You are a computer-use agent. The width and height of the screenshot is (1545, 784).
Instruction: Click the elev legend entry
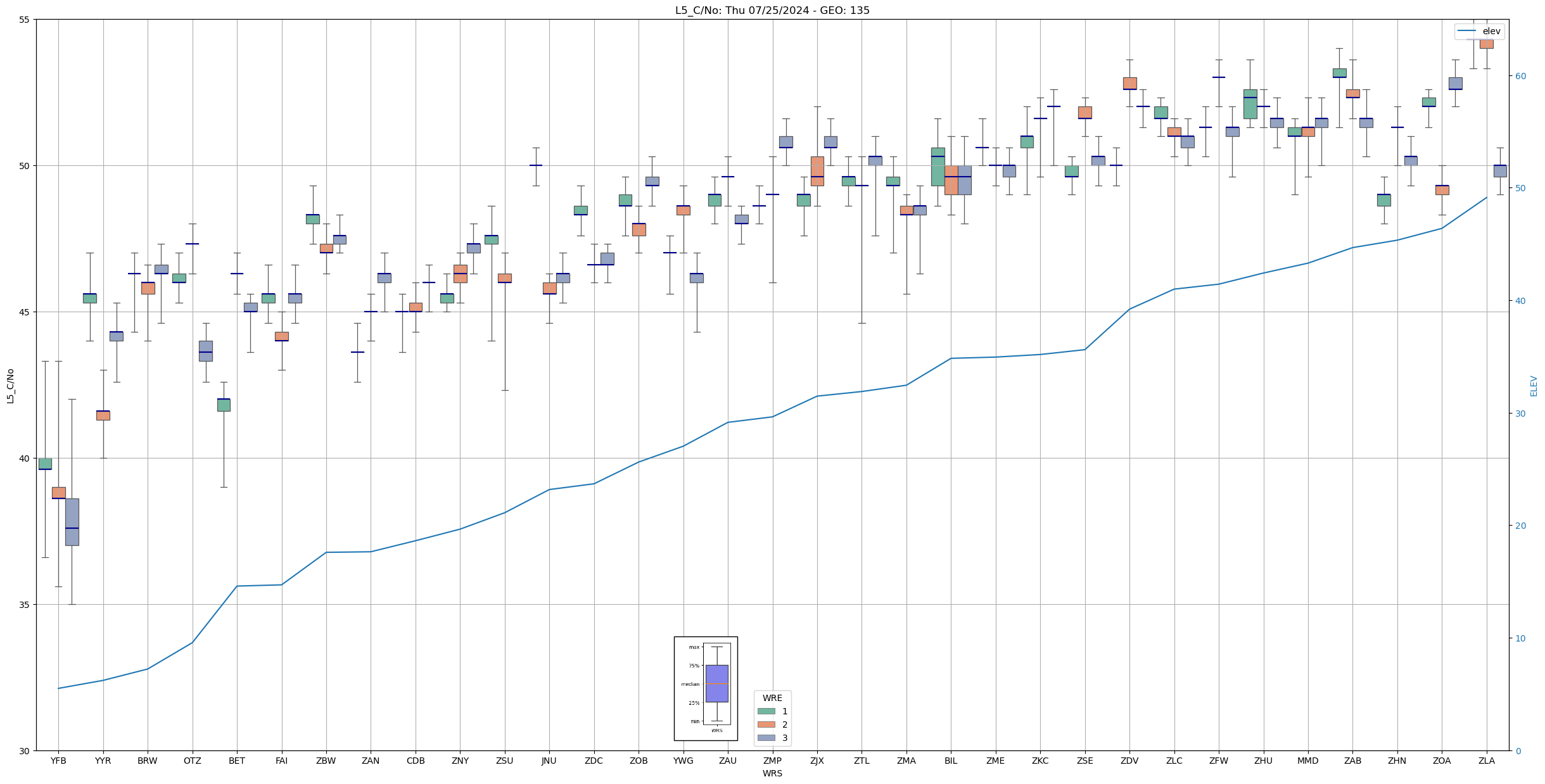pos(1478,31)
